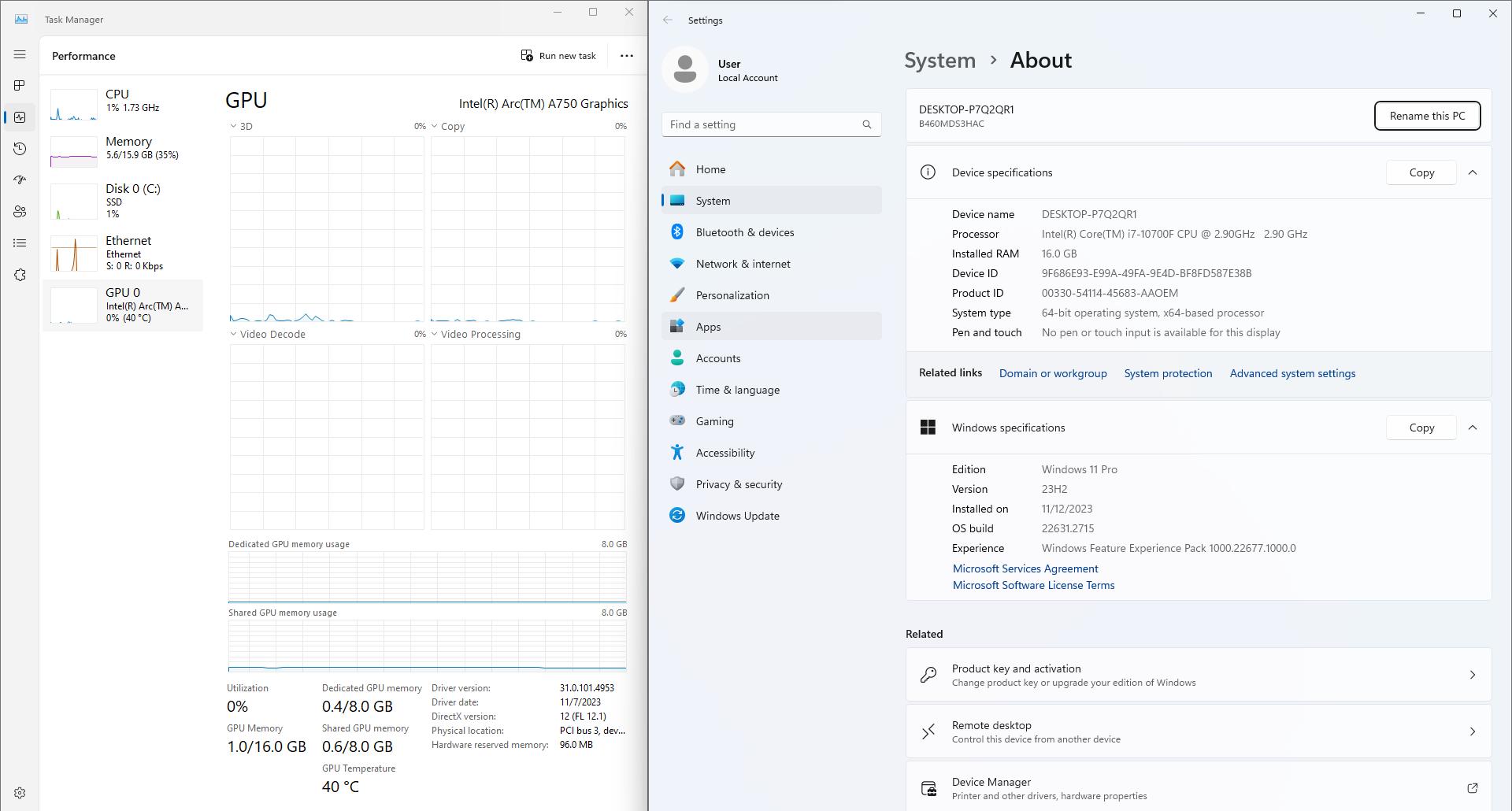Select GPU 0 performance entry

[123, 305]
